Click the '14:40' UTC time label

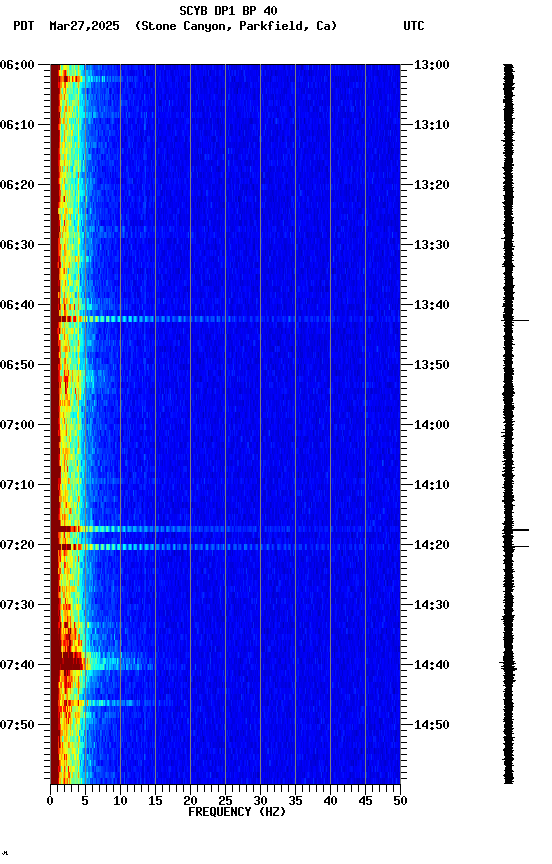pos(432,665)
